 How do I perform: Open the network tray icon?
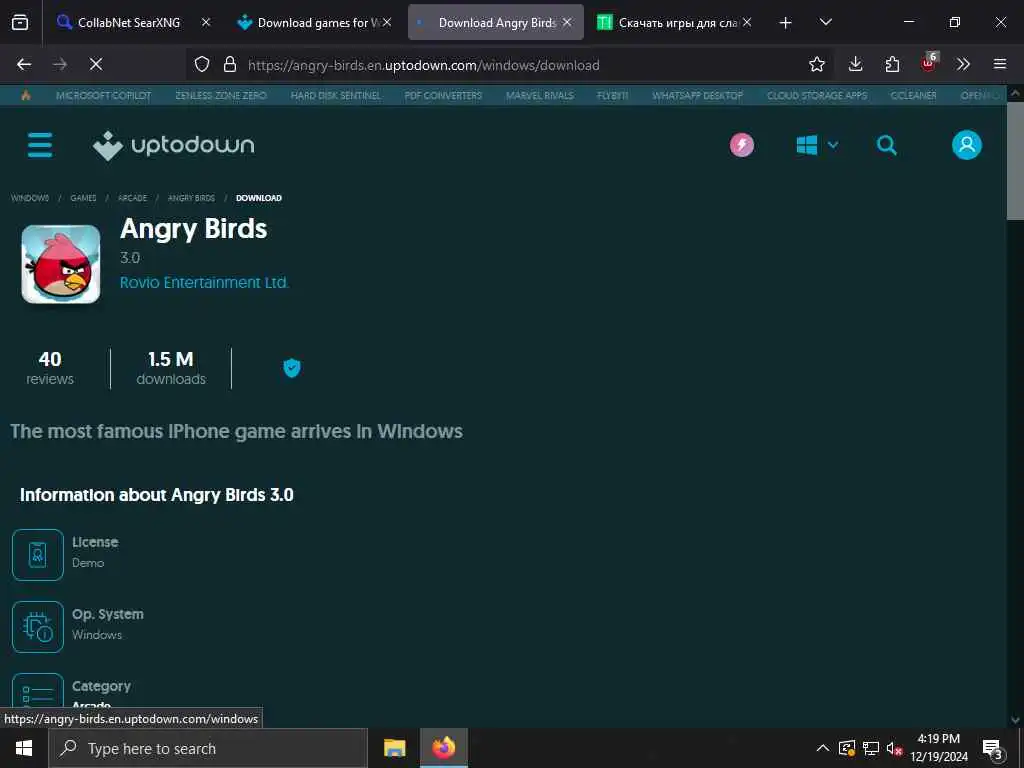pos(871,748)
